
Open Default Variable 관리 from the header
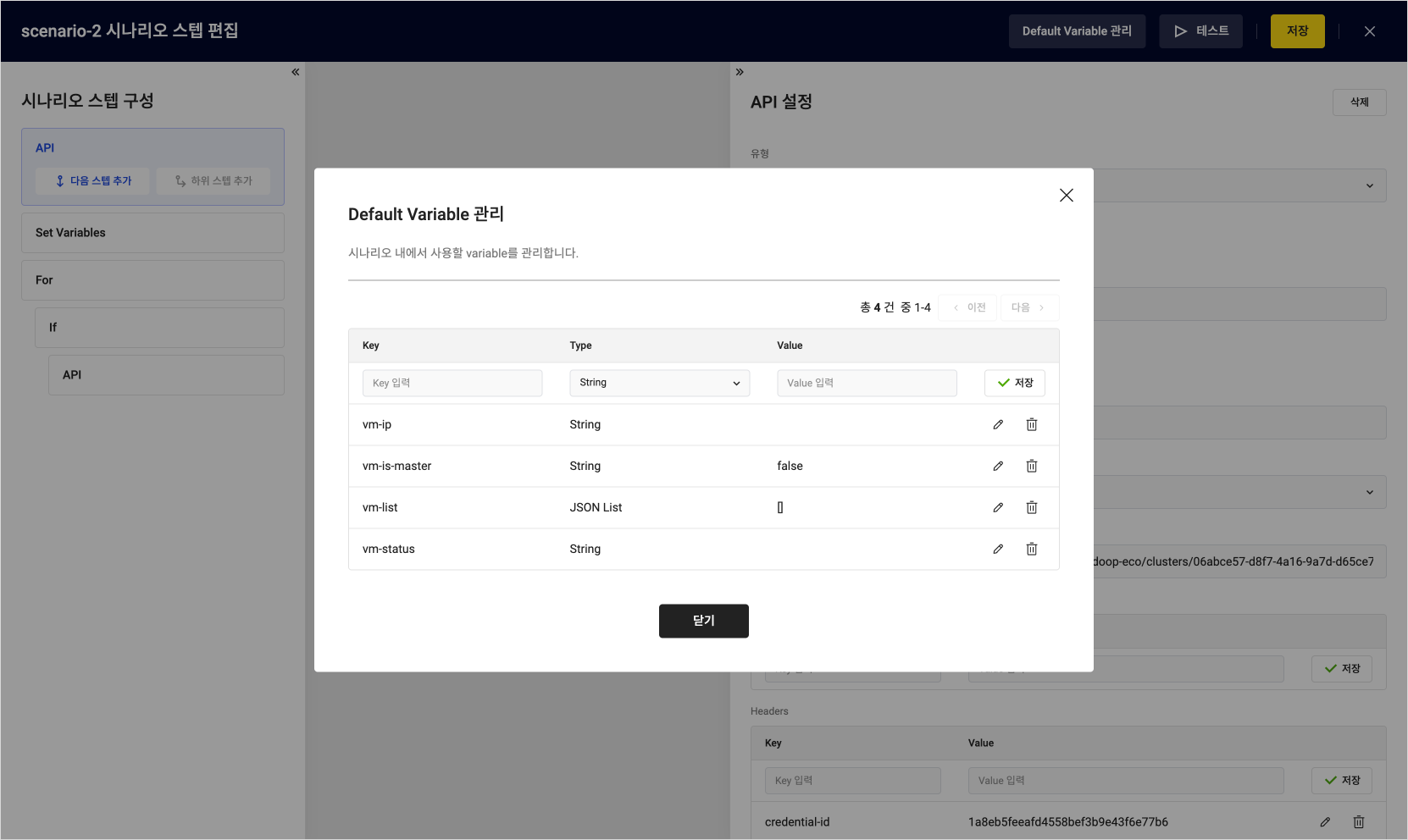pyautogui.click(x=1077, y=31)
